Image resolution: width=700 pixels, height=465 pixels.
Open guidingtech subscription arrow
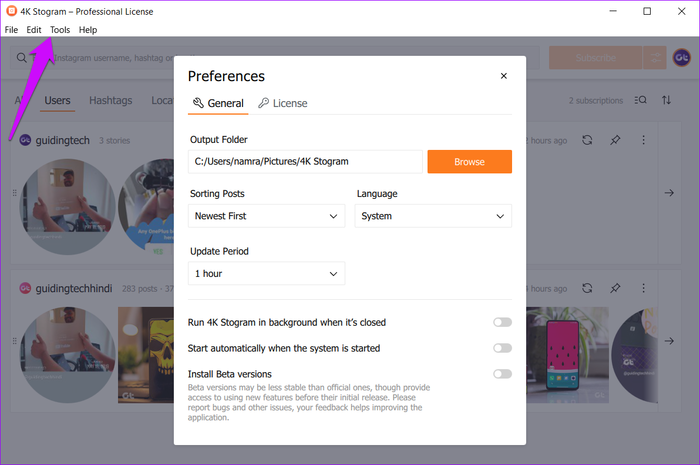pyautogui.click(x=669, y=193)
